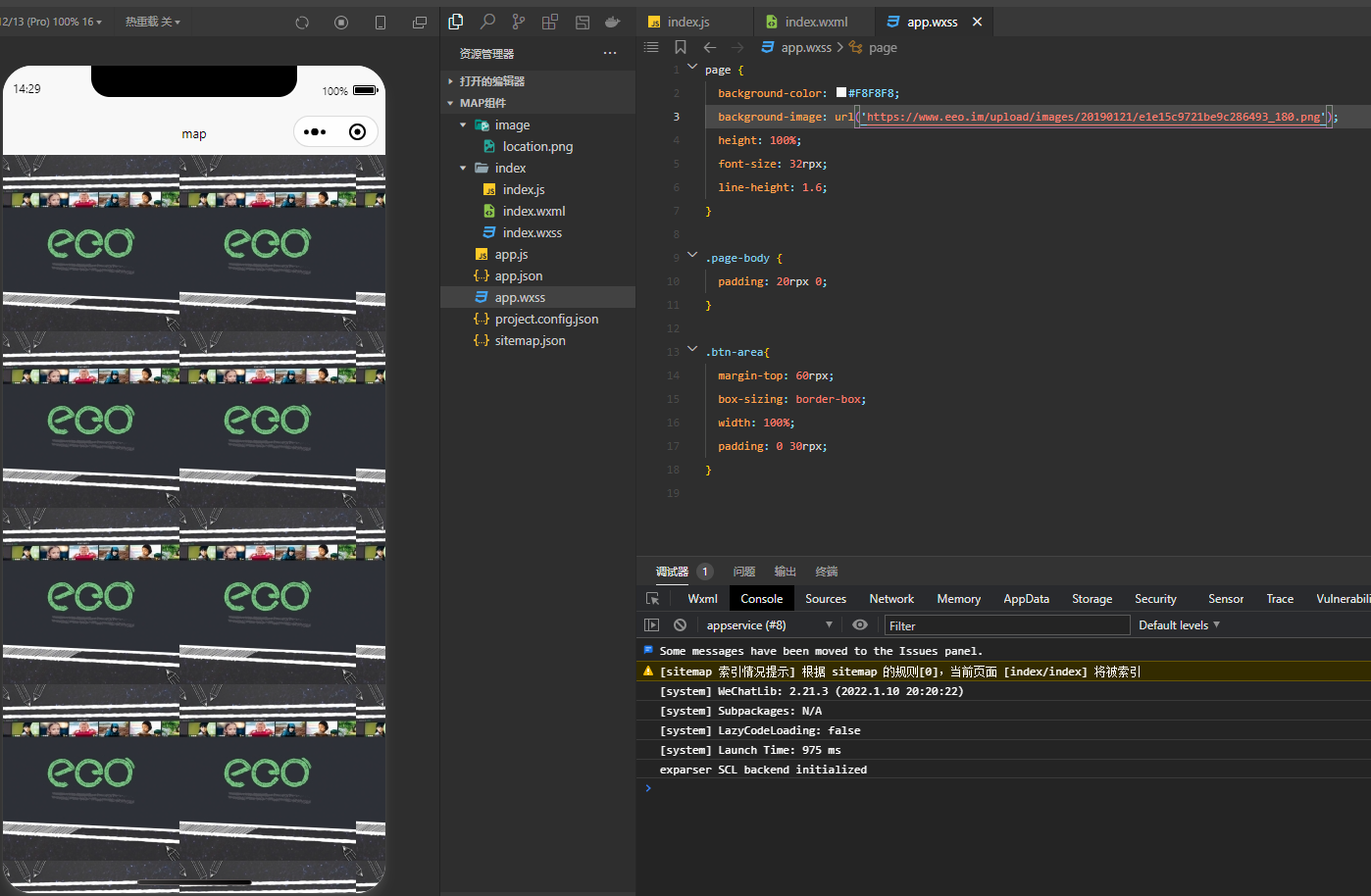
Task: Select the 调试器 panel tab
Action: [672, 572]
